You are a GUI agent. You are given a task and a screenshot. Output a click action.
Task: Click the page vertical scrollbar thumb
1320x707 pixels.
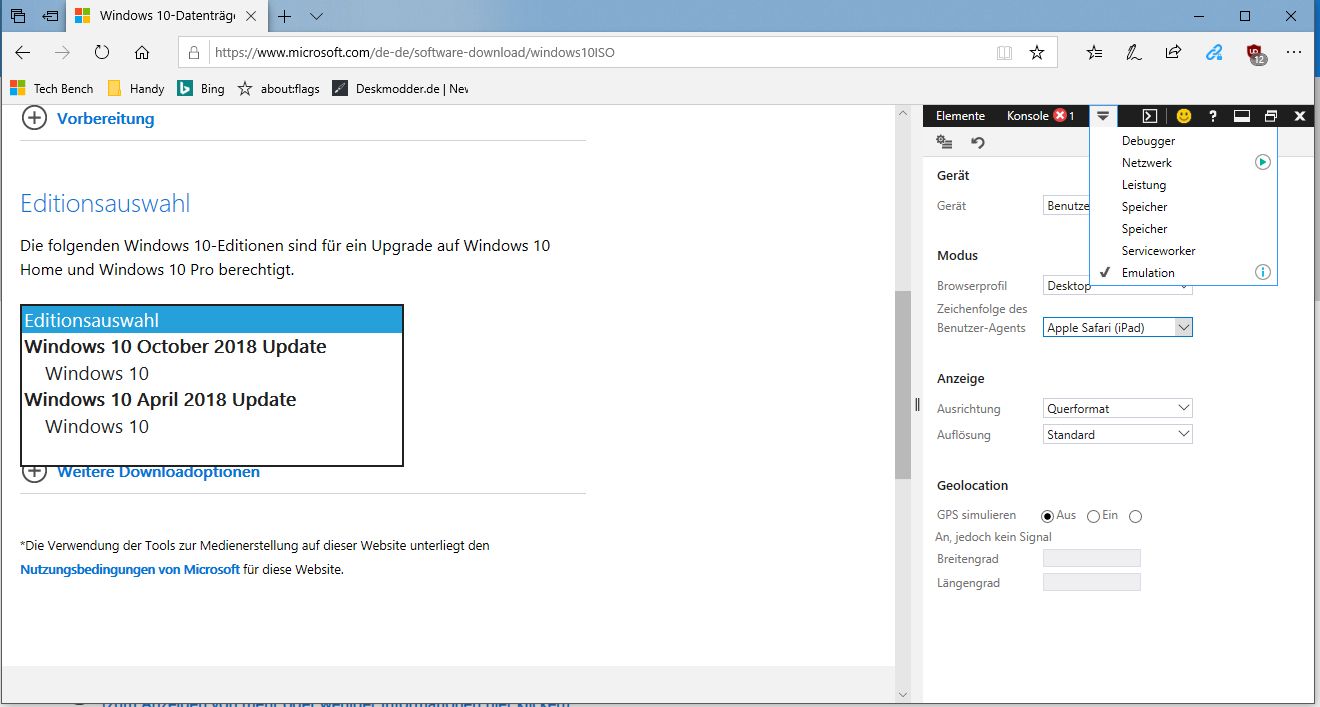(903, 384)
